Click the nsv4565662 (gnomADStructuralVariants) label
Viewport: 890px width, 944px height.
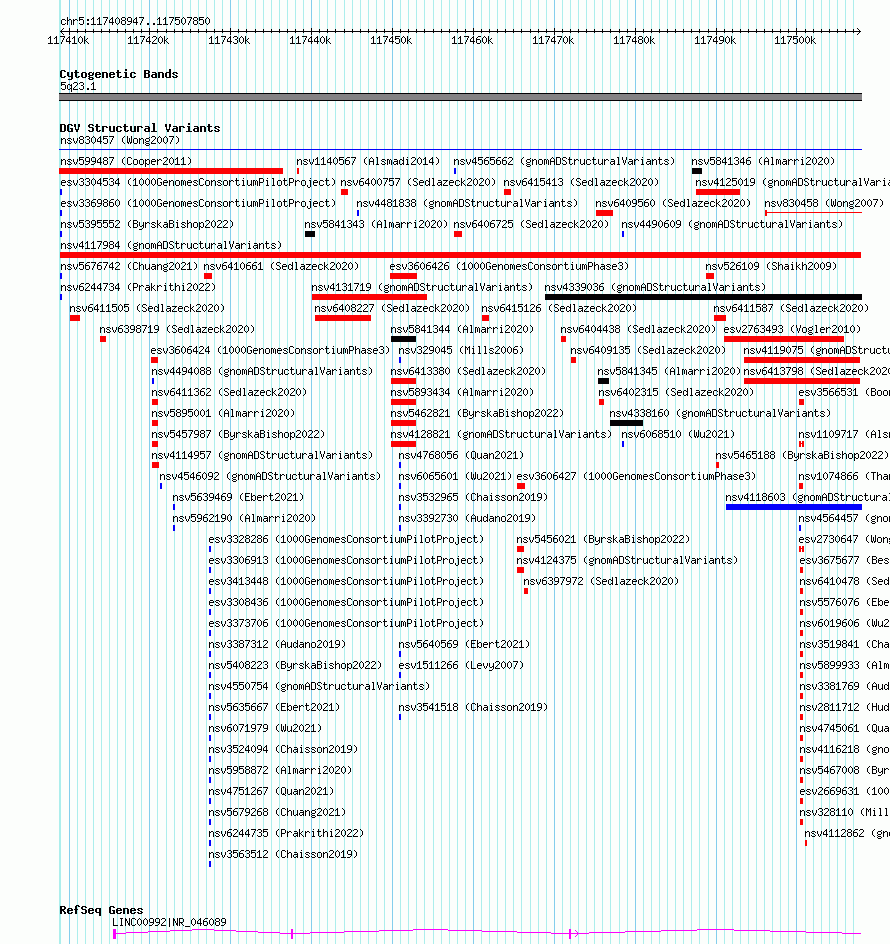(564, 161)
